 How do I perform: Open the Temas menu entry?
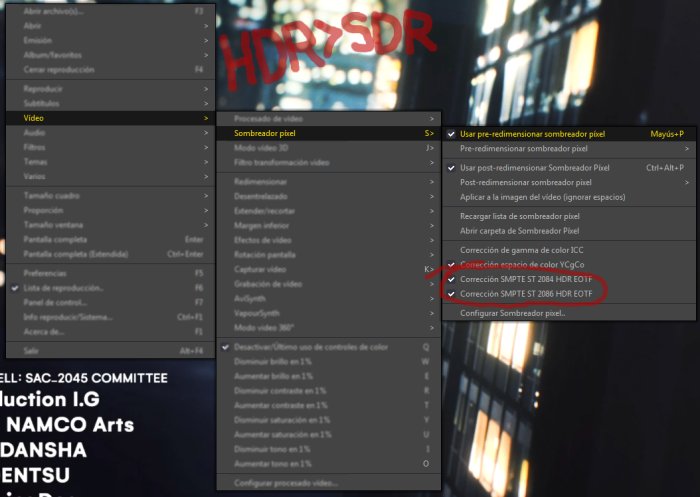click(110, 162)
